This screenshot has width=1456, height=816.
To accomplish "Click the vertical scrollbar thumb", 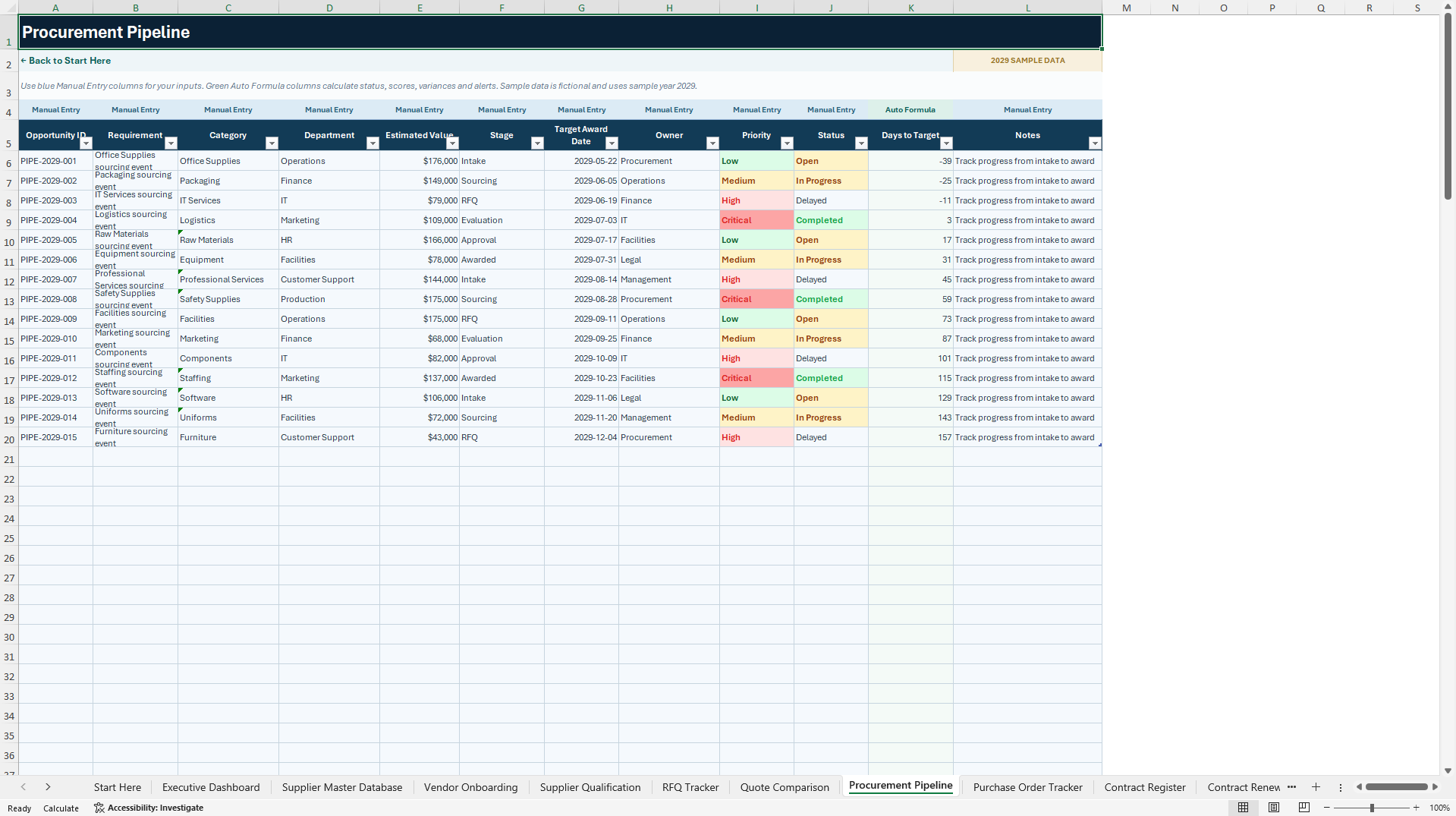I will tap(1448, 106).
